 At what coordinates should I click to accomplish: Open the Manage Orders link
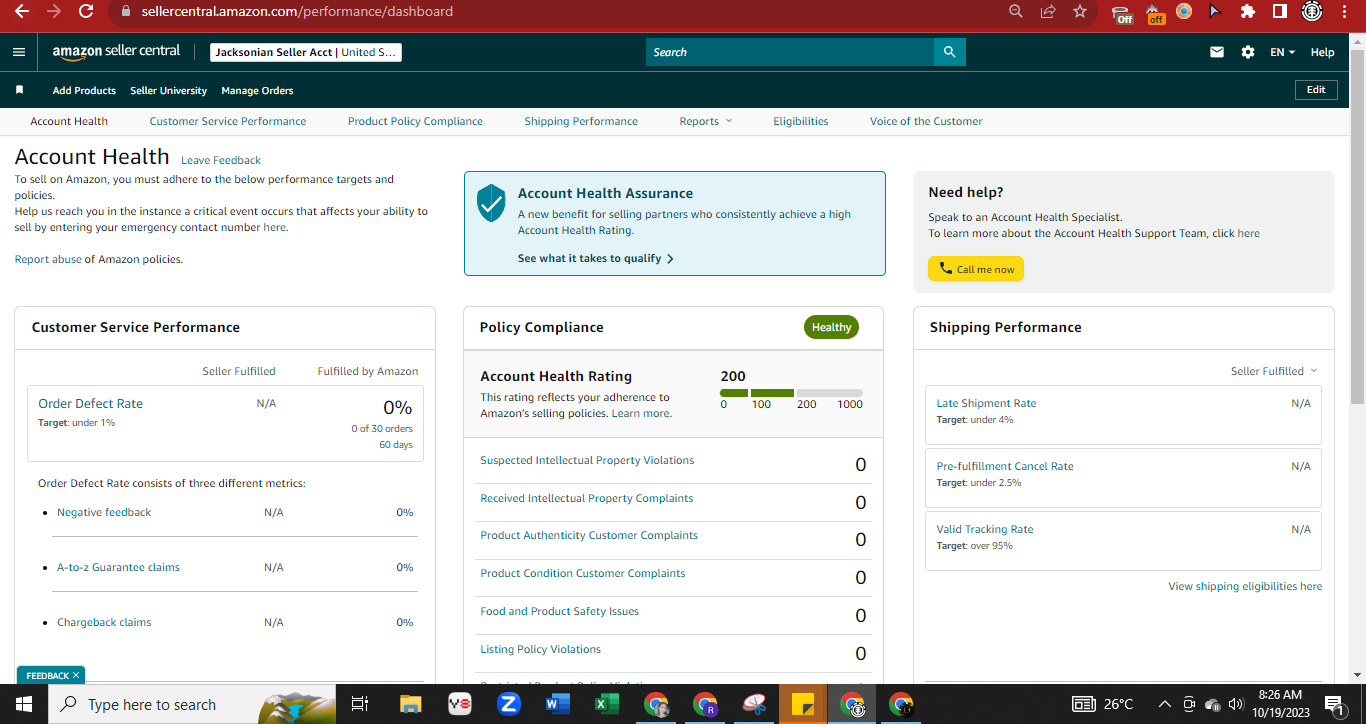tap(257, 90)
